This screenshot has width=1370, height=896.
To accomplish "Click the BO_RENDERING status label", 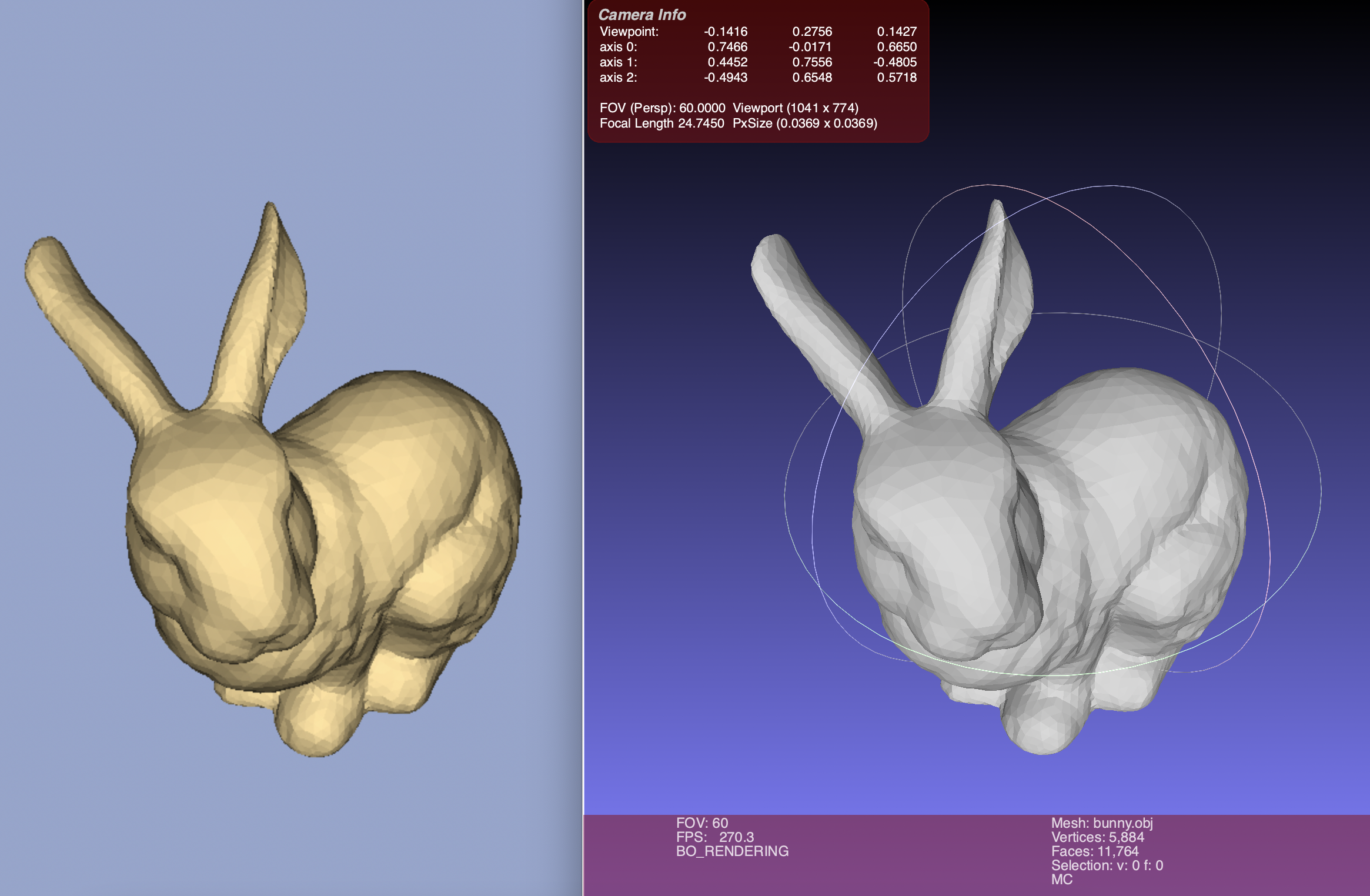I will tap(732, 851).
